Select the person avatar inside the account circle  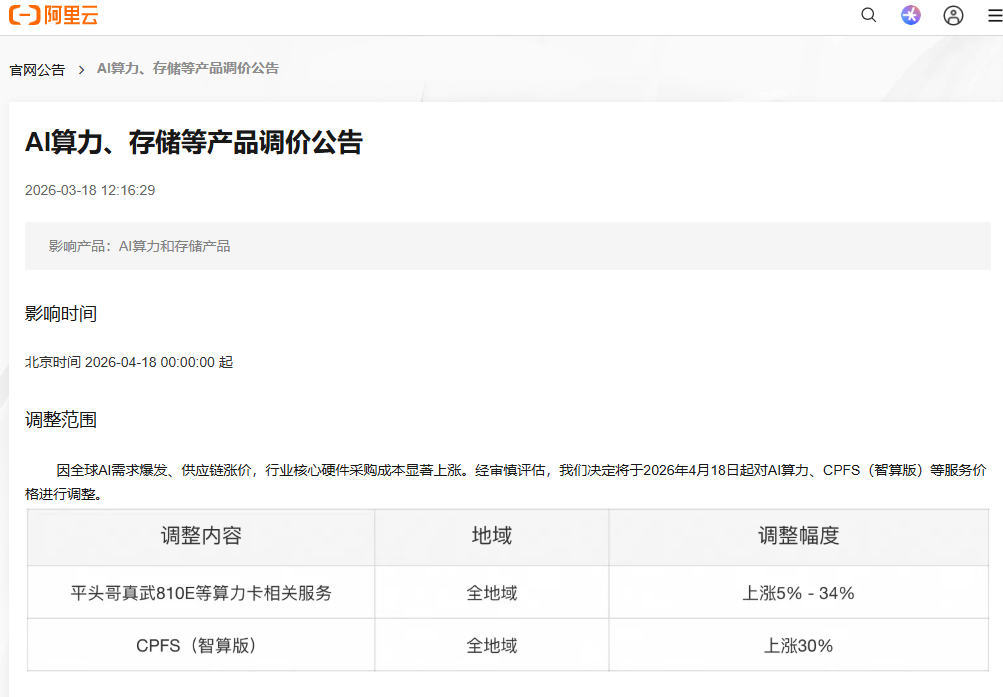coord(952,15)
